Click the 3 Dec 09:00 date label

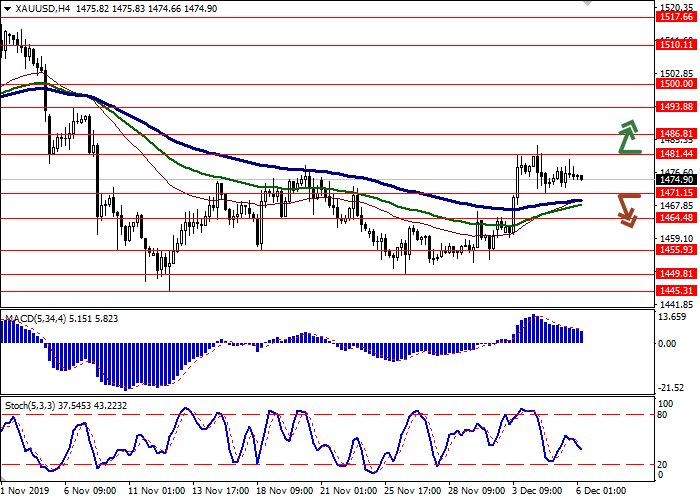pos(540,492)
